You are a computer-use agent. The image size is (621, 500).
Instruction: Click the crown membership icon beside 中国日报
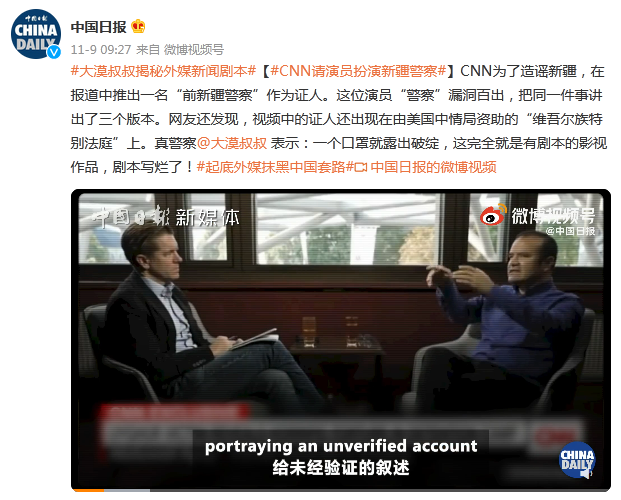pyautogui.click(x=138, y=27)
